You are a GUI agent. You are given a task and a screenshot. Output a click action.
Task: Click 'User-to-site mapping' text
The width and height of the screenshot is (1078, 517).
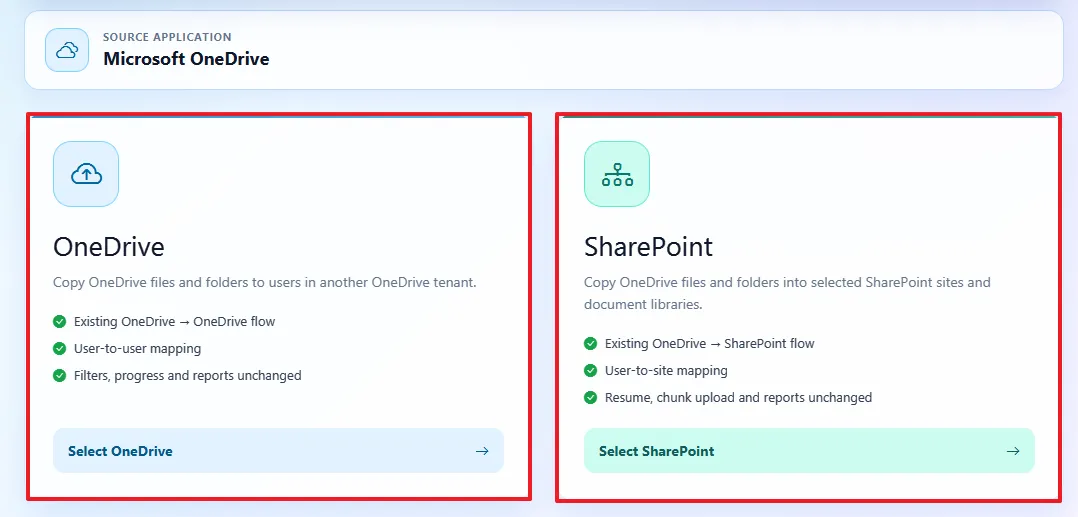[x=666, y=371]
